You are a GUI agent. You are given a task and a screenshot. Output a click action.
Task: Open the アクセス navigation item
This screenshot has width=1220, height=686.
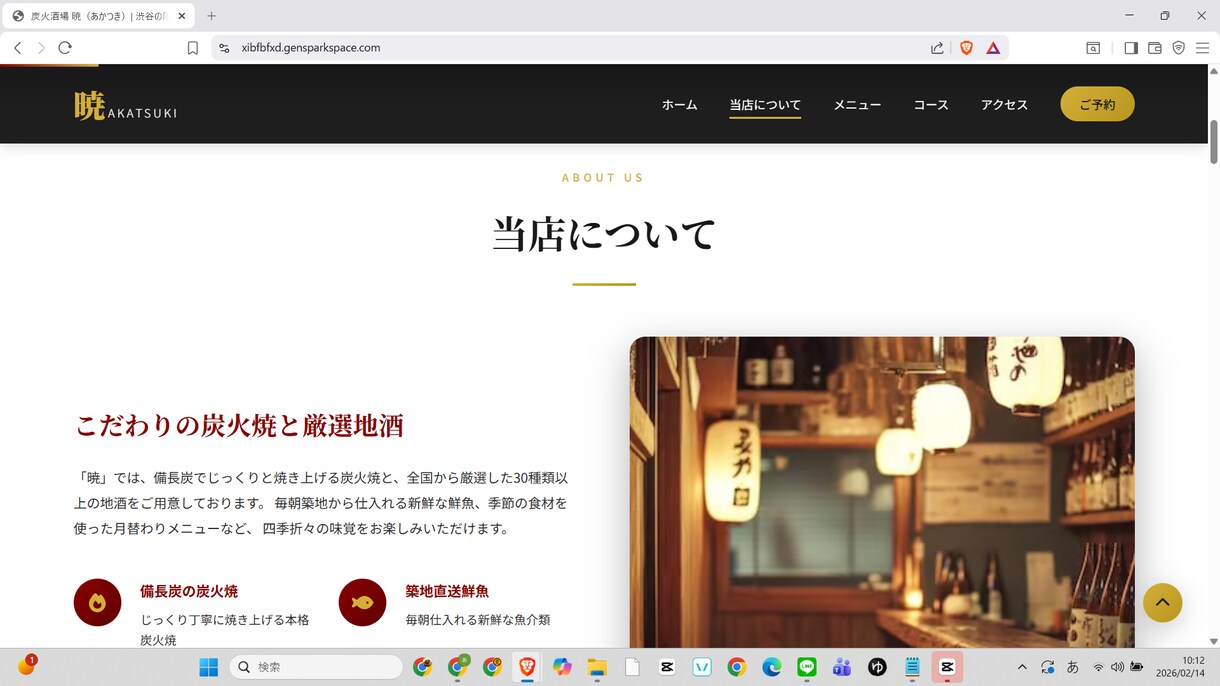tap(1004, 104)
